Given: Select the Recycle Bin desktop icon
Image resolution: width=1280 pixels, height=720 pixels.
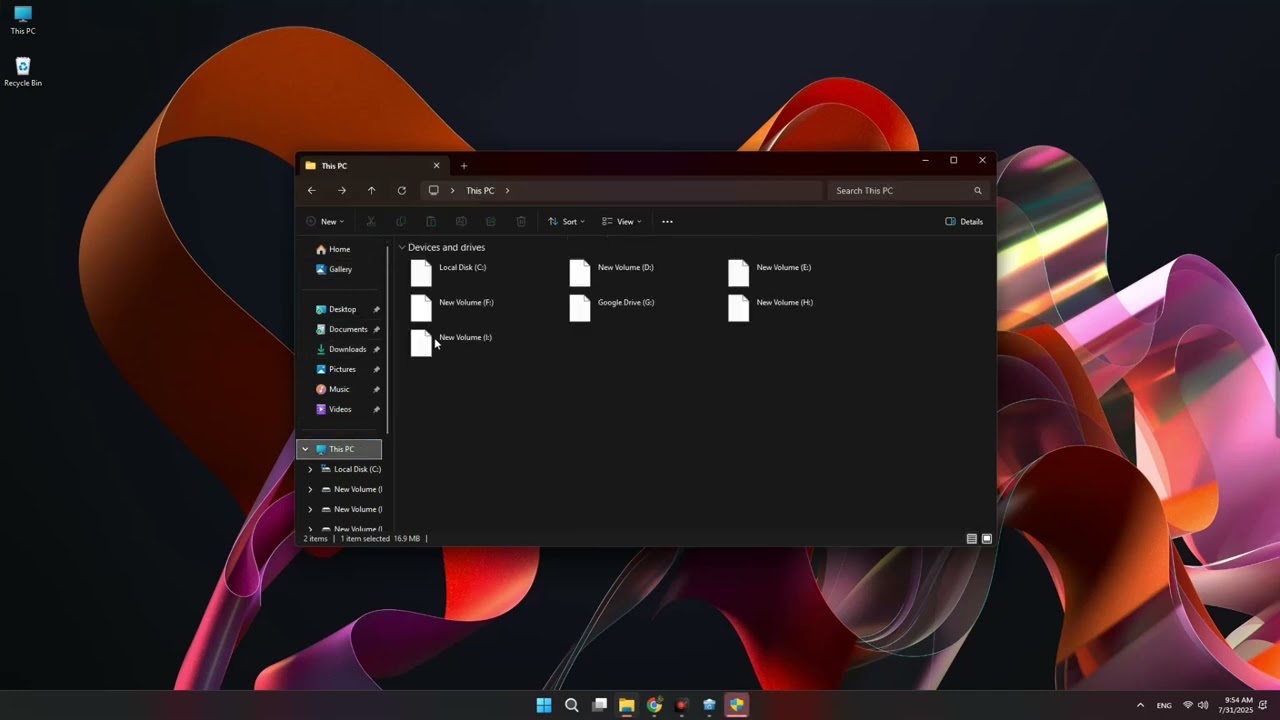Looking at the screenshot, I should pyautogui.click(x=23, y=72).
